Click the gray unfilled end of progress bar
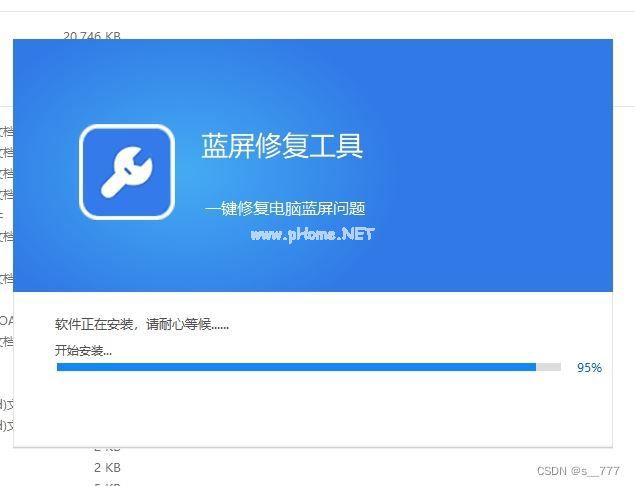This screenshot has width=635, height=486. [548, 367]
